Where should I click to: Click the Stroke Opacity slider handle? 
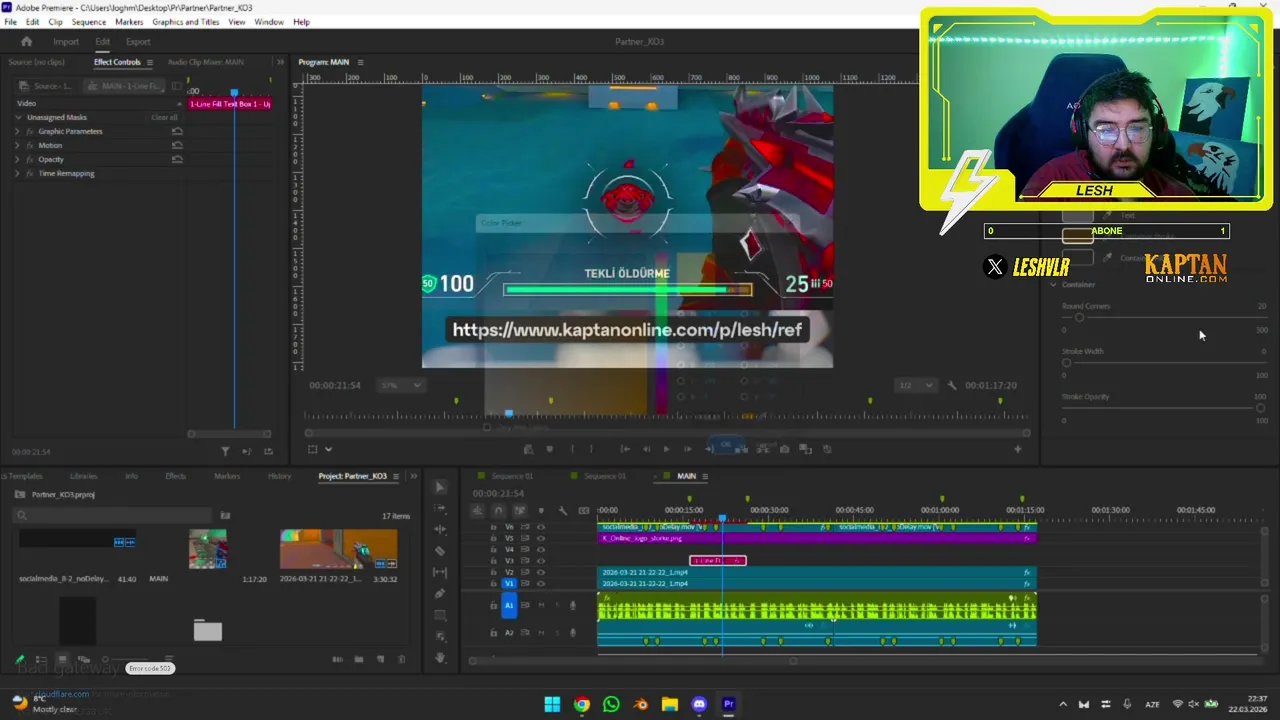[x=1260, y=408]
